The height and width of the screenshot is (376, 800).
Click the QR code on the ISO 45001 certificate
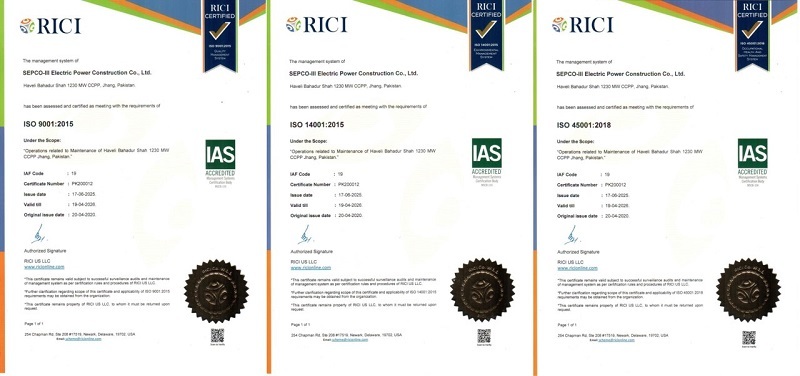[749, 337]
